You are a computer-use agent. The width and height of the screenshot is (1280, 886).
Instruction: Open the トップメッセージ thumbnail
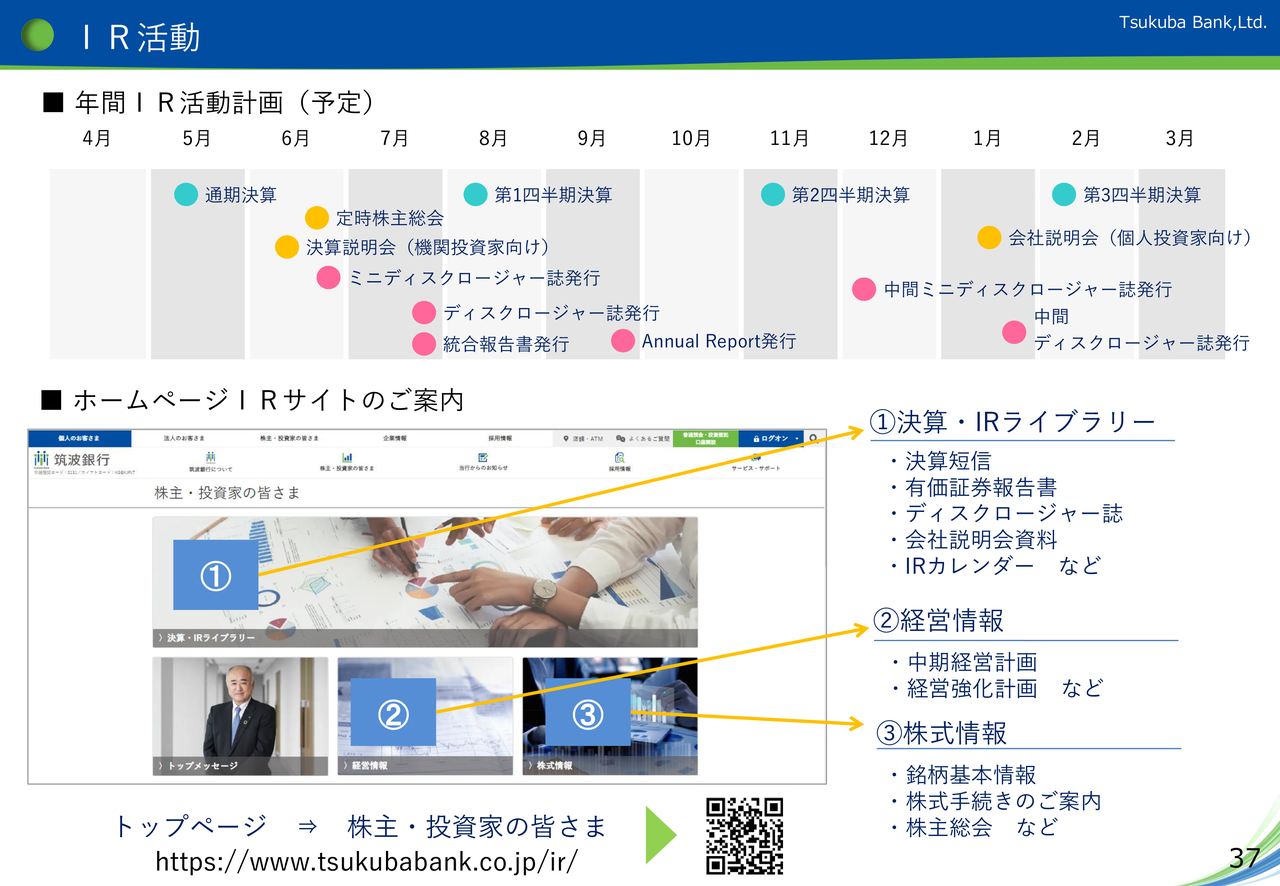pyautogui.click(x=240, y=715)
